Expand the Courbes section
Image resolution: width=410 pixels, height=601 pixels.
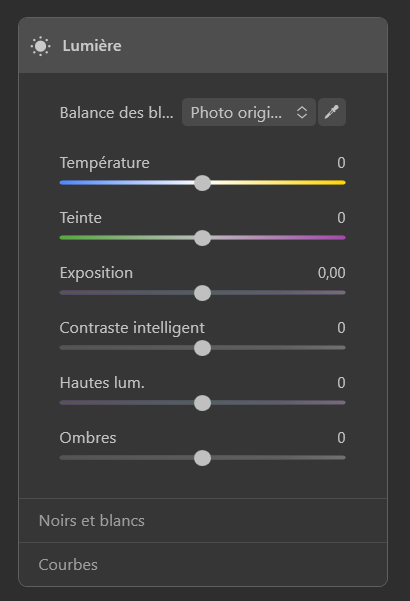click(x=203, y=565)
